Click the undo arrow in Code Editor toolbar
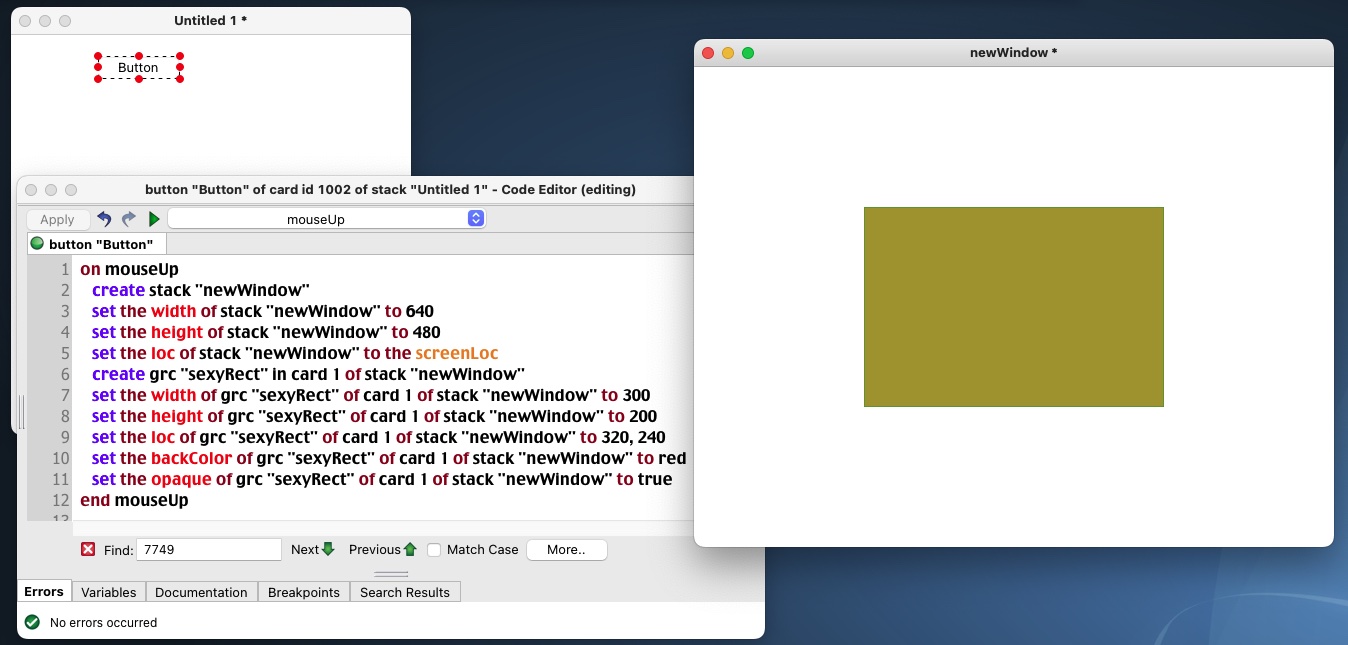This screenshot has width=1348, height=645. [x=104, y=219]
